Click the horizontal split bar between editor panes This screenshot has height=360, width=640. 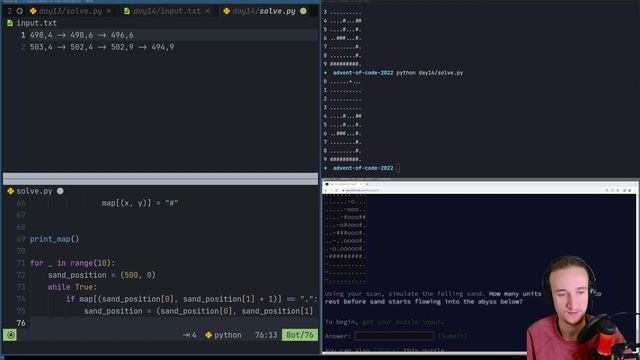click(160, 178)
